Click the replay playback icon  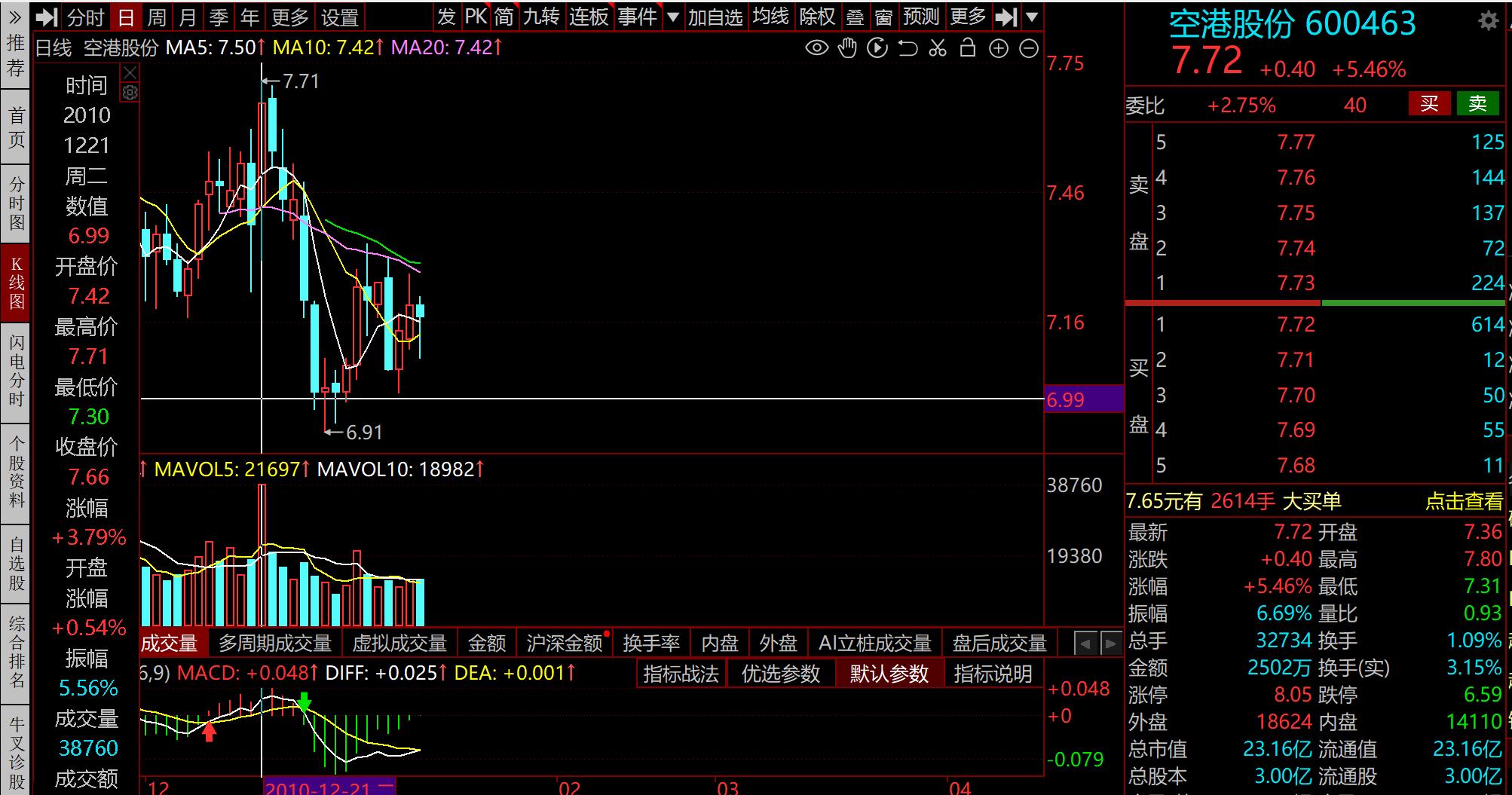[x=877, y=49]
